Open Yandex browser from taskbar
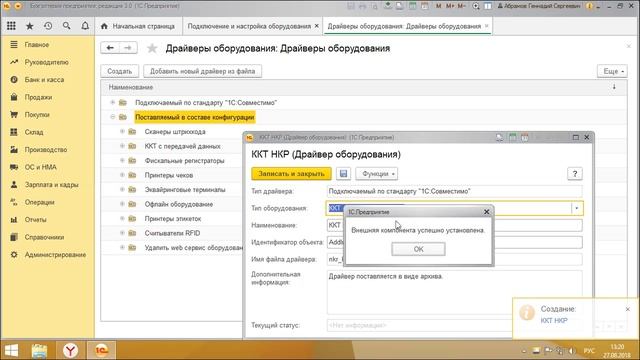 tap(70, 350)
